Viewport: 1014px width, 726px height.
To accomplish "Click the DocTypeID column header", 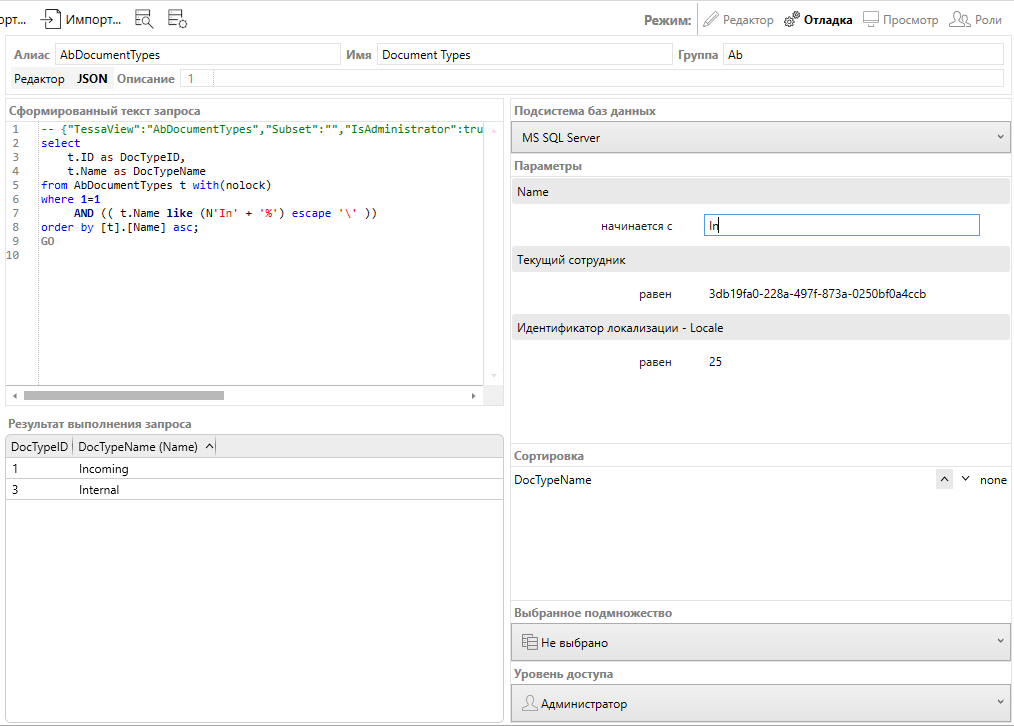I will (39, 447).
